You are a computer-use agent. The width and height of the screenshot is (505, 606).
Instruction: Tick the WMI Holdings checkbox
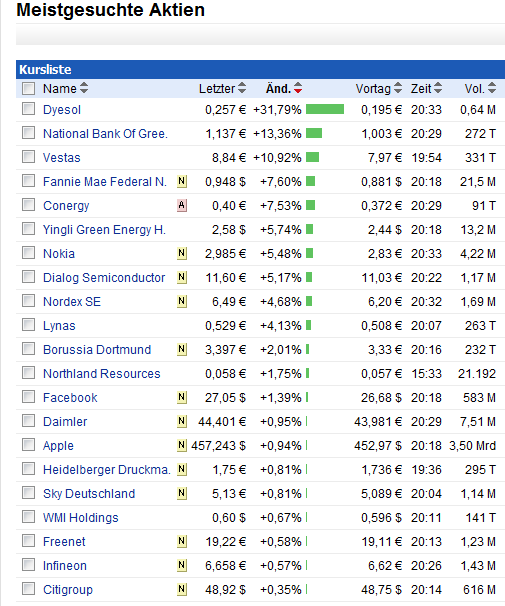pyautogui.click(x=29, y=516)
